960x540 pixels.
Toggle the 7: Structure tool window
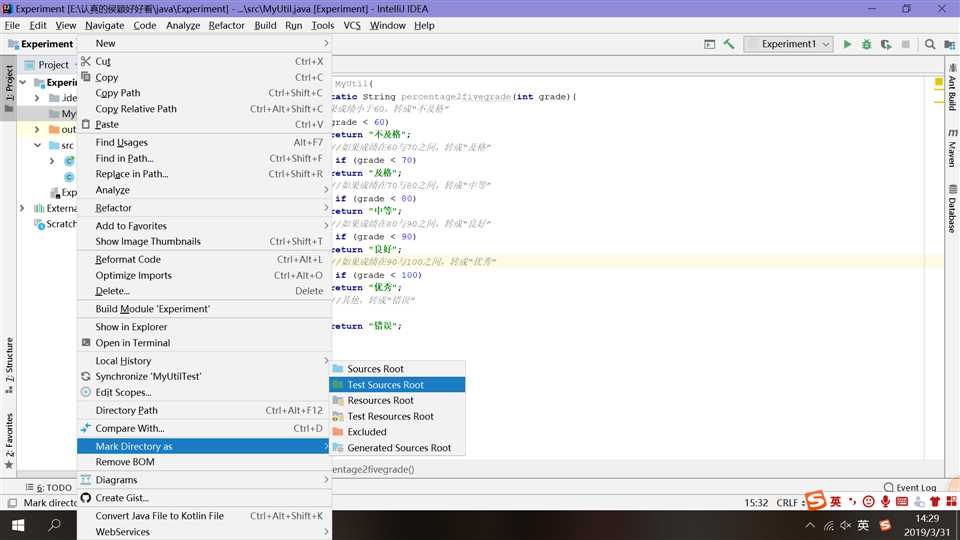[9, 365]
